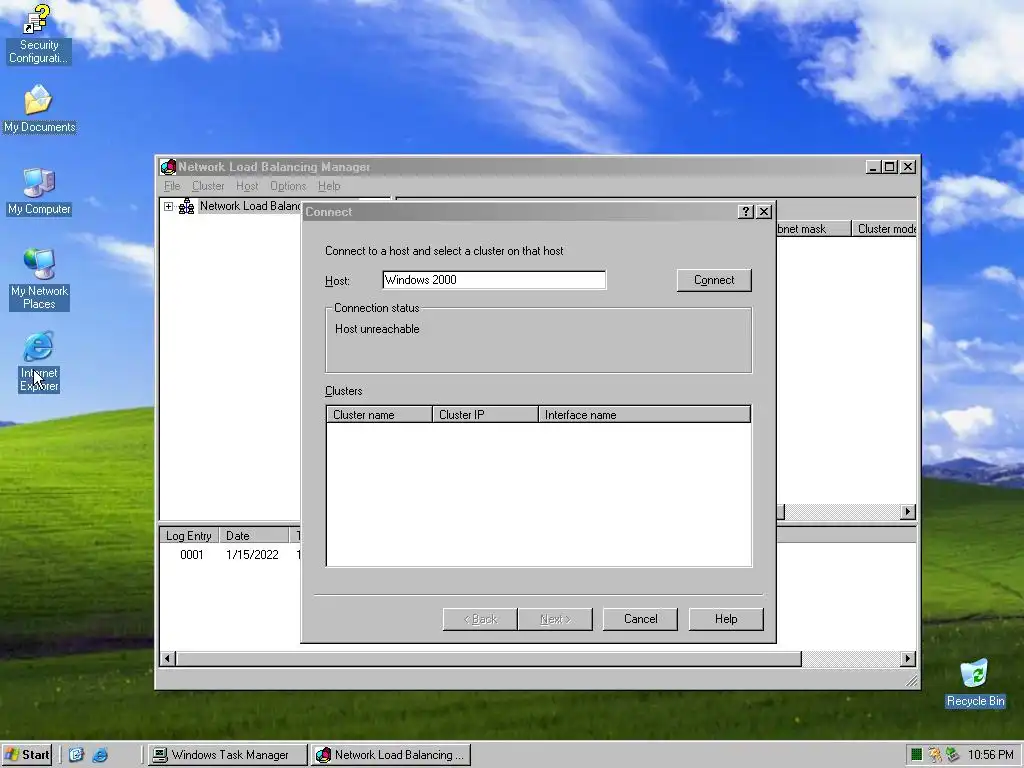
Task: Close the Connect dialog
Action: coord(764,212)
